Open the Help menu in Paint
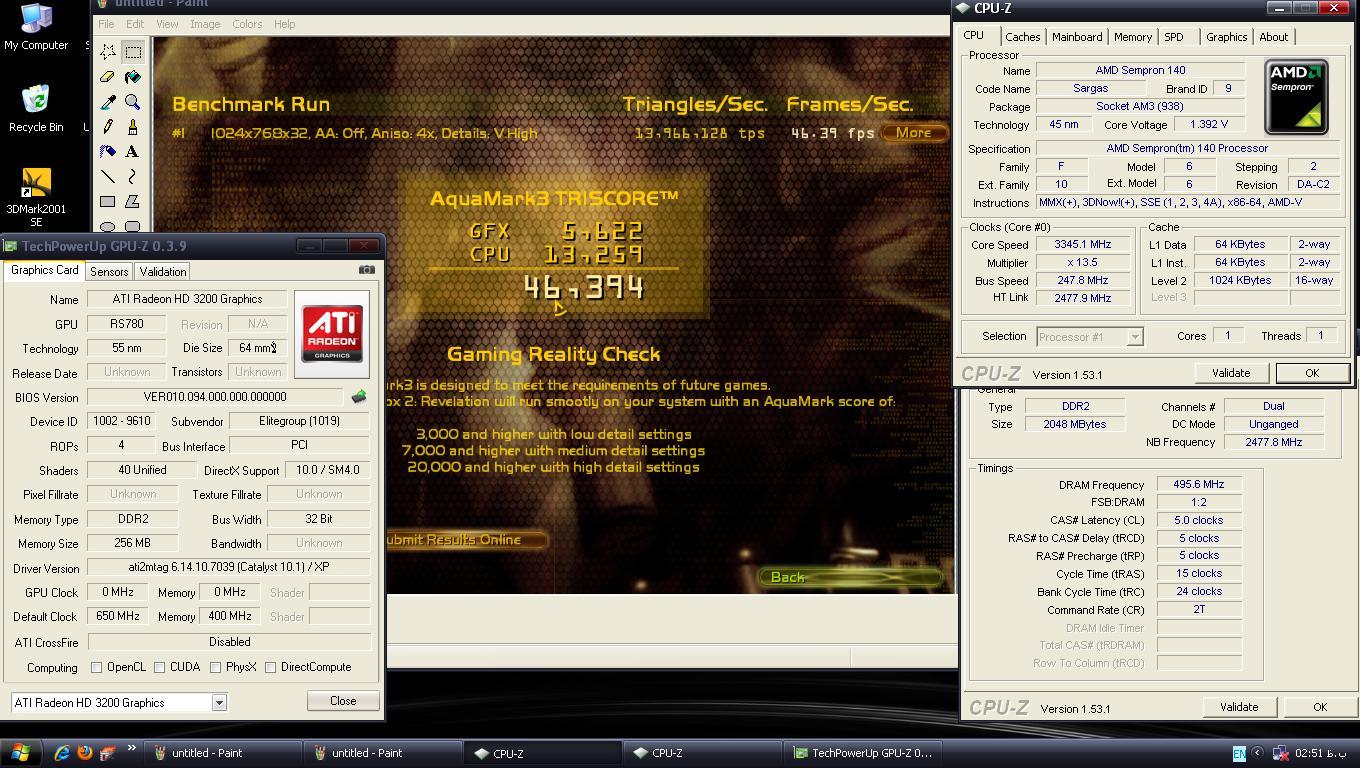 tap(284, 24)
